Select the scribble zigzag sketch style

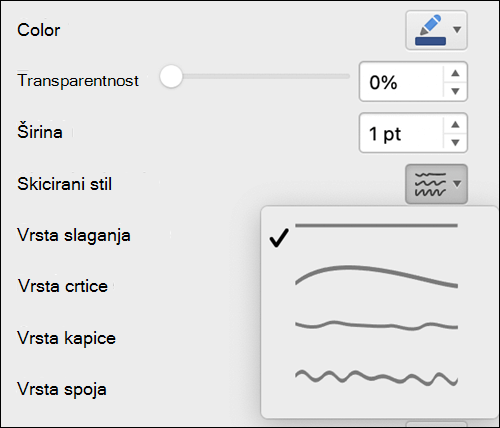click(376, 378)
